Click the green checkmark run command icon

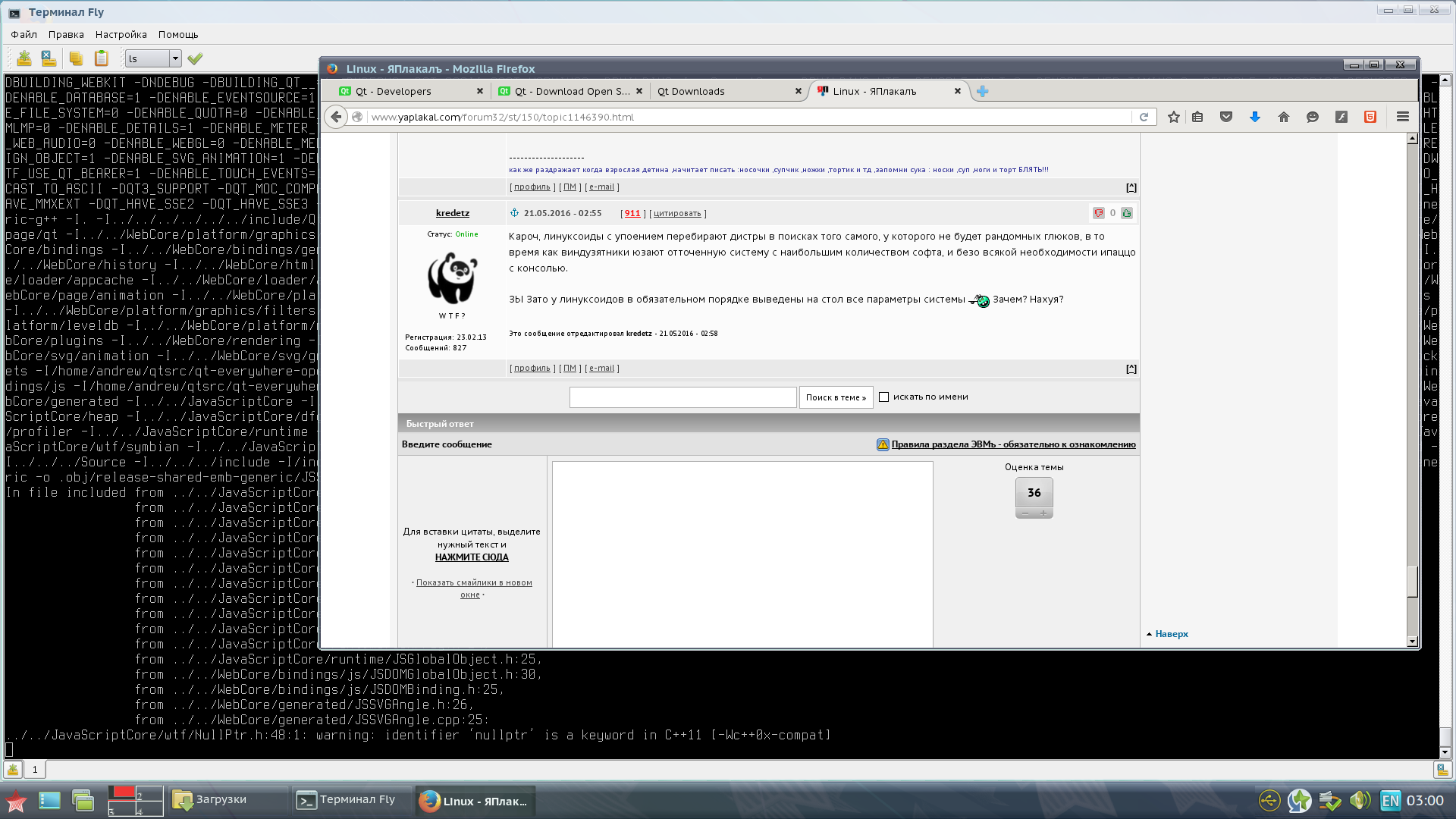pos(195,58)
